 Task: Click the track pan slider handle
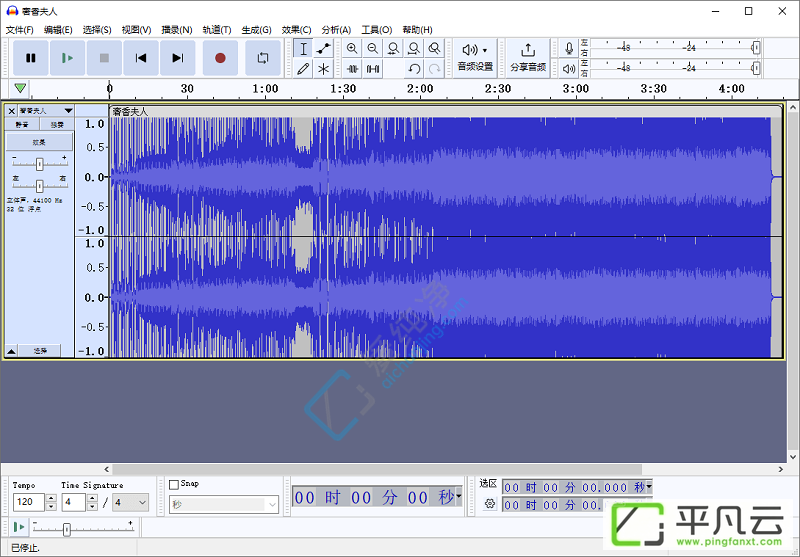click(x=39, y=185)
